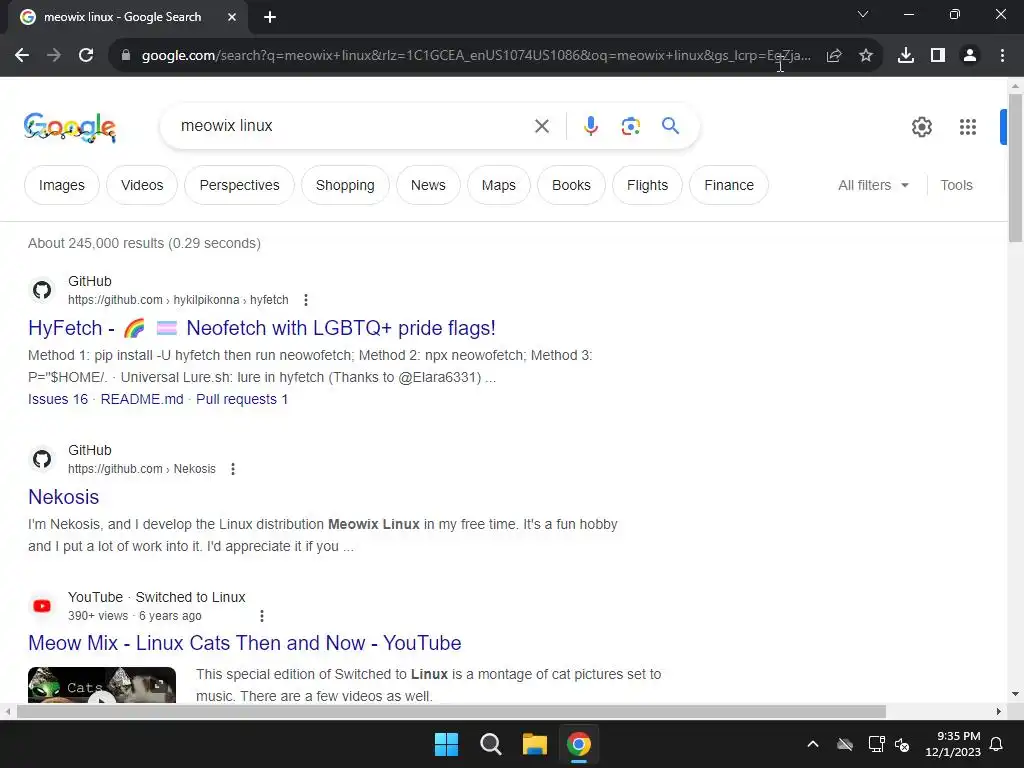Open Meow Mix Linux Cats YouTube result
Viewport: 1024px width, 768px height.
coord(245,643)
